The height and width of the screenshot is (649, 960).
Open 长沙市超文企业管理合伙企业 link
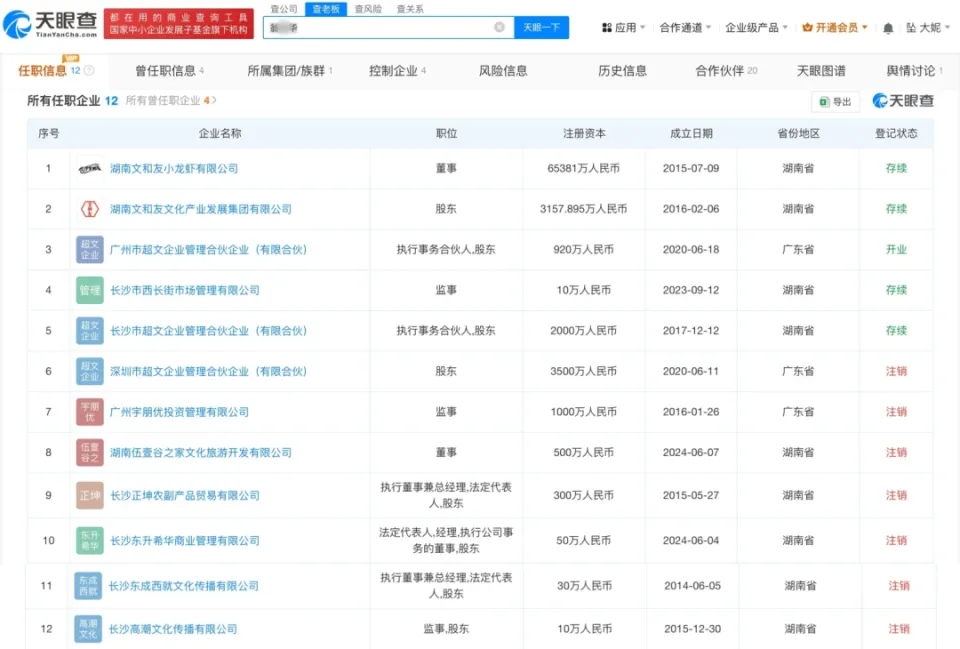208,331
